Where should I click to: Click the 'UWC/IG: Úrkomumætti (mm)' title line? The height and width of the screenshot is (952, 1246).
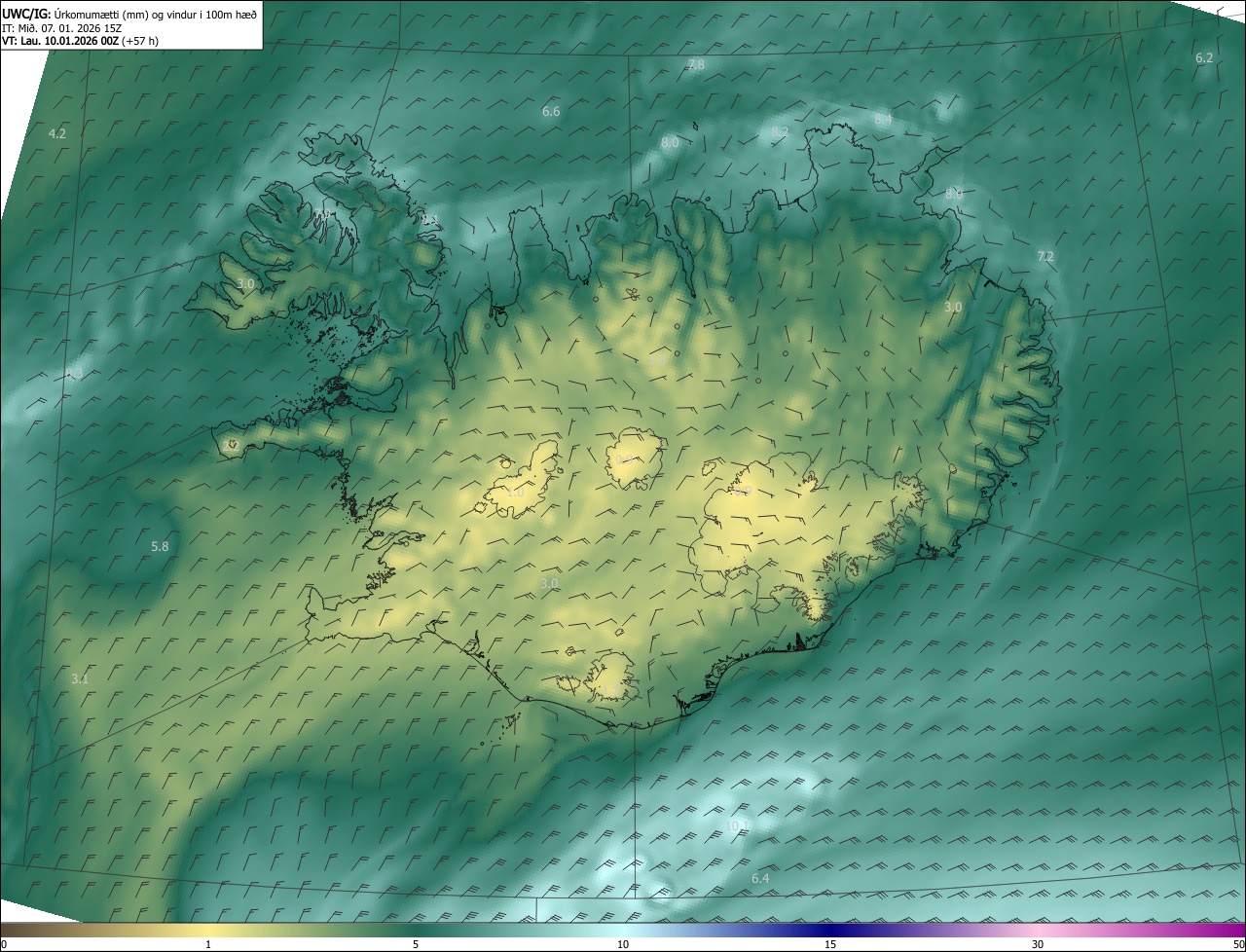[x=130, y=14]
